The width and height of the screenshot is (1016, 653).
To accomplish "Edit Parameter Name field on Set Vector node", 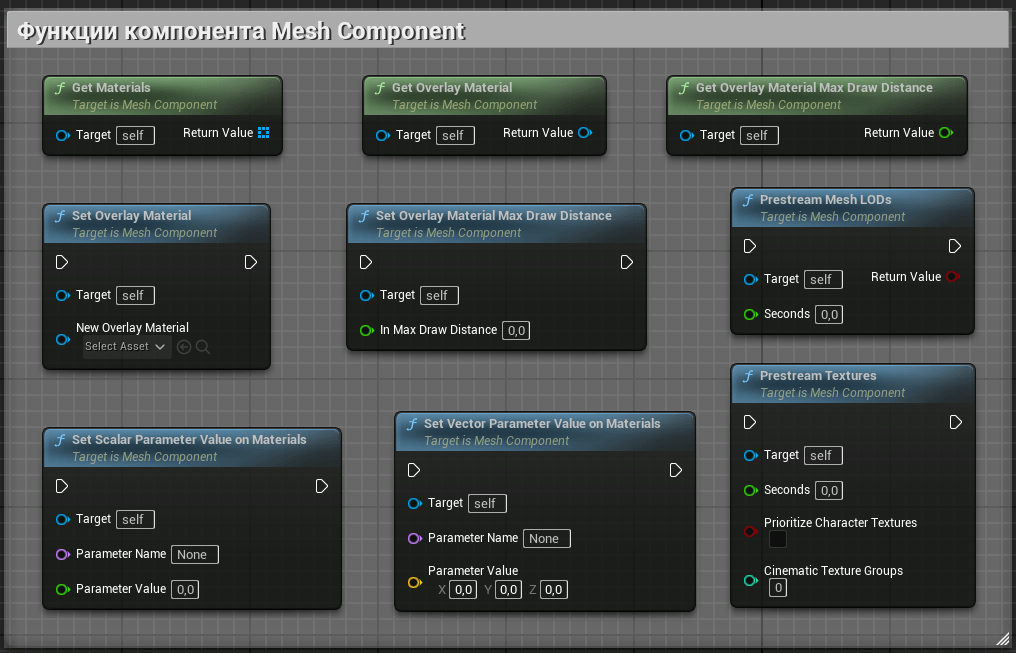I will 547,538.
